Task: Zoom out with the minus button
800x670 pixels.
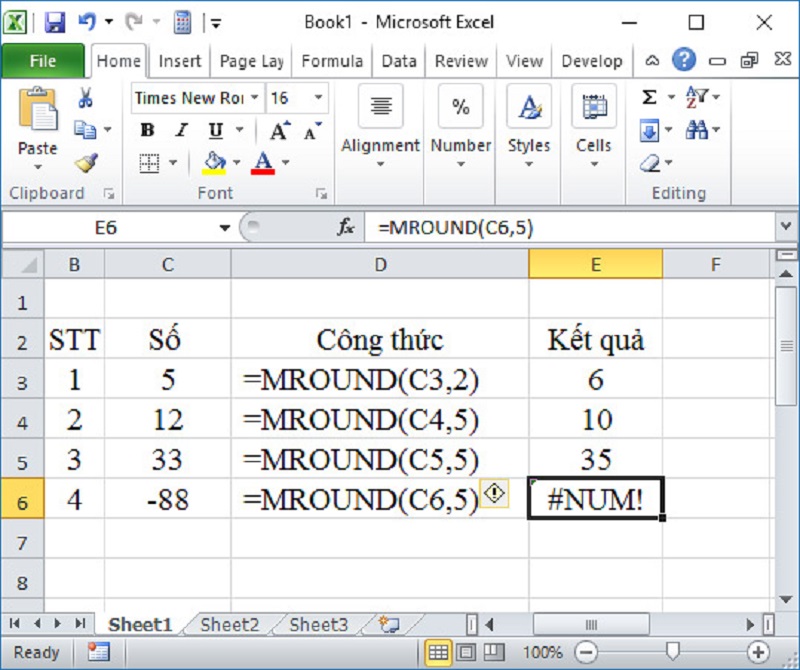Action: click(x=586, y=652)
